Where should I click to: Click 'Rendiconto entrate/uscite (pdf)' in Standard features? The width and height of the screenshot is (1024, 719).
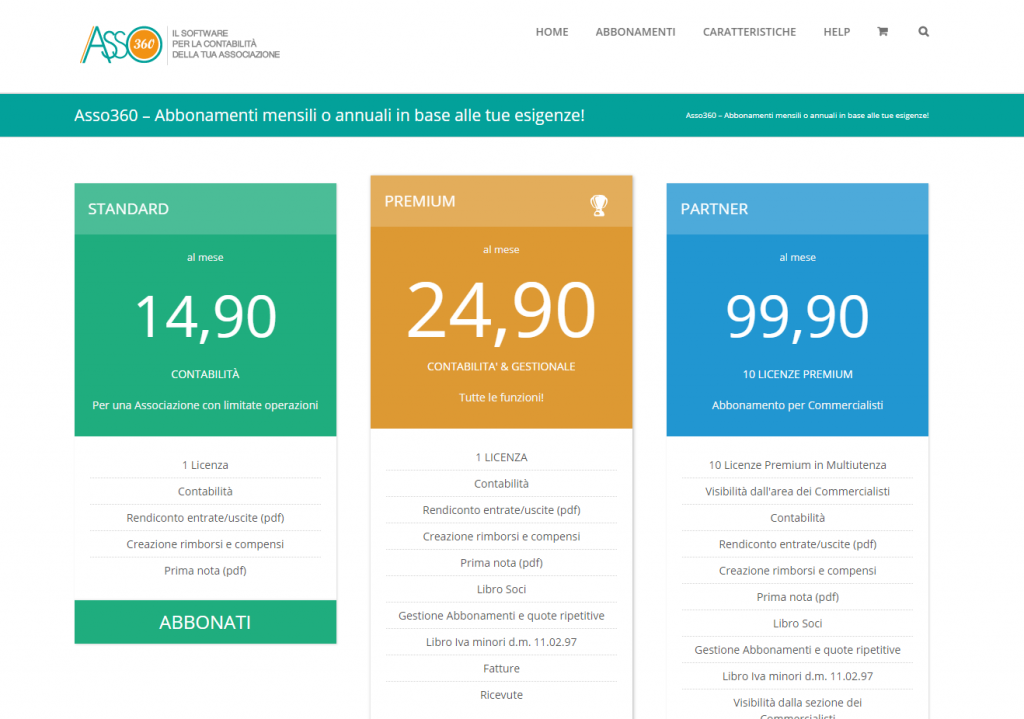(205, 518)
